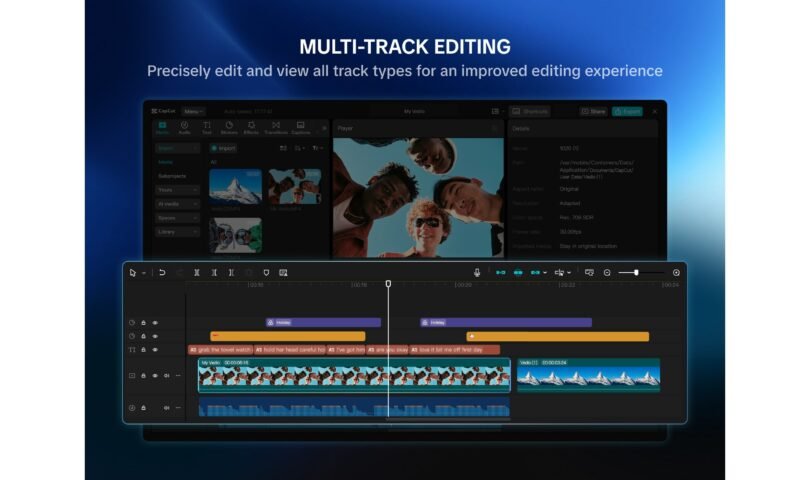
Task: Open the Menu dropdown in title bar
Action: 193,111
